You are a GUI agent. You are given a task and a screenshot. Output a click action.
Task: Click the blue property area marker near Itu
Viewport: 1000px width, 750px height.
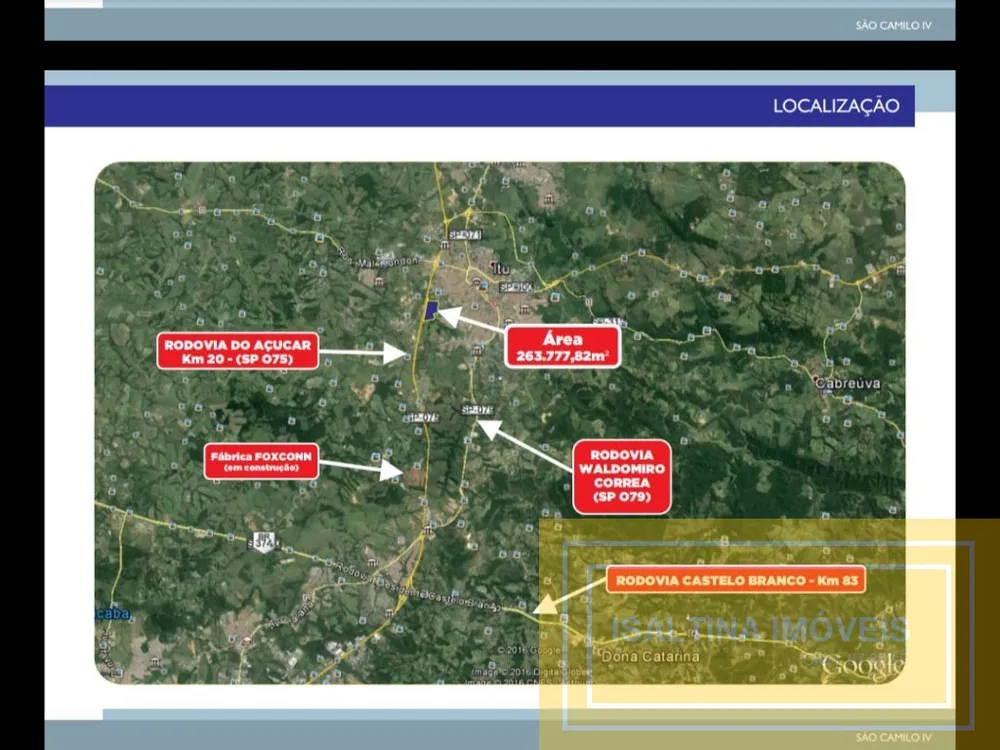coord(431,311)
